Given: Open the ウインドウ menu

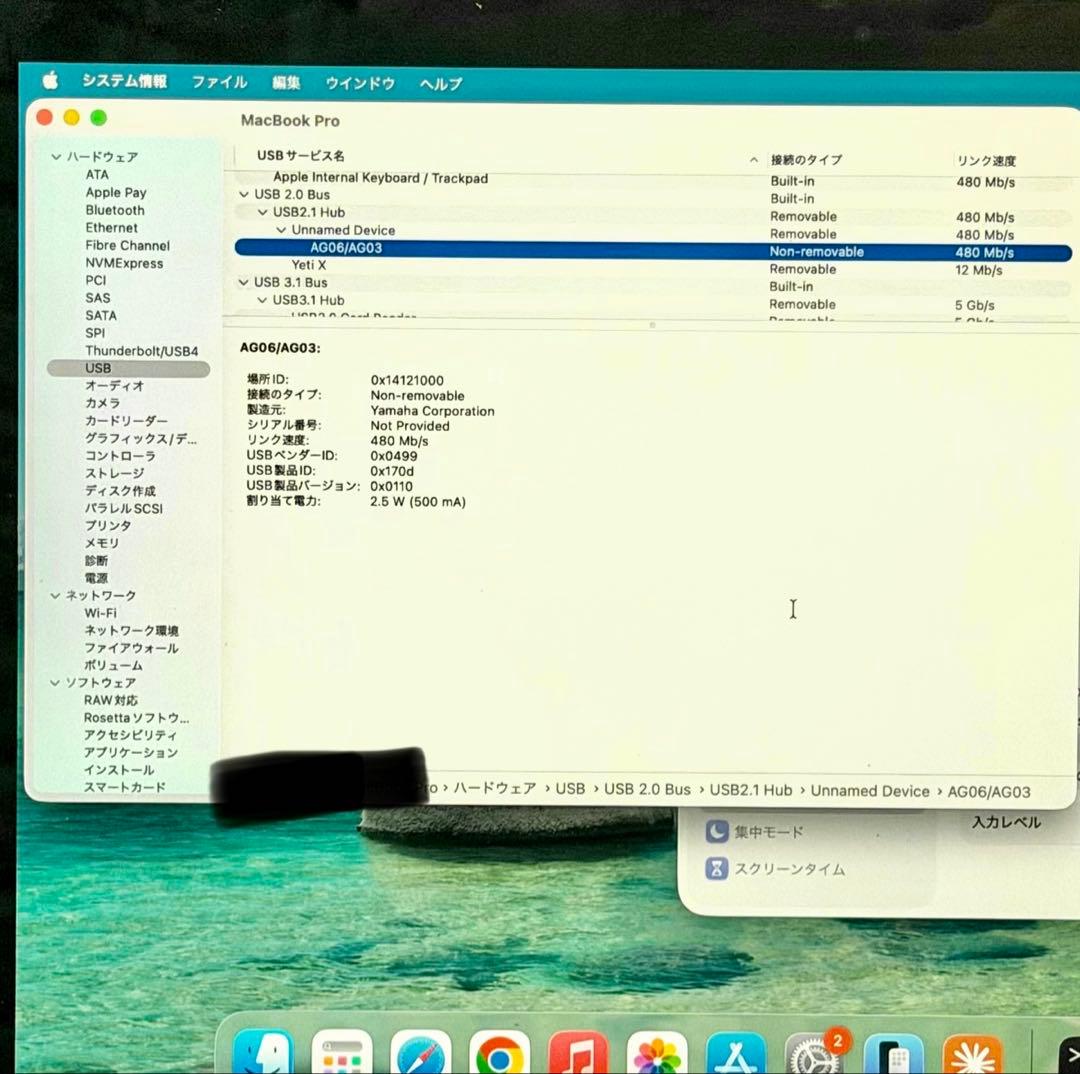Looking at the screenshot, I should pyautogui.click(x=360, y=83).
